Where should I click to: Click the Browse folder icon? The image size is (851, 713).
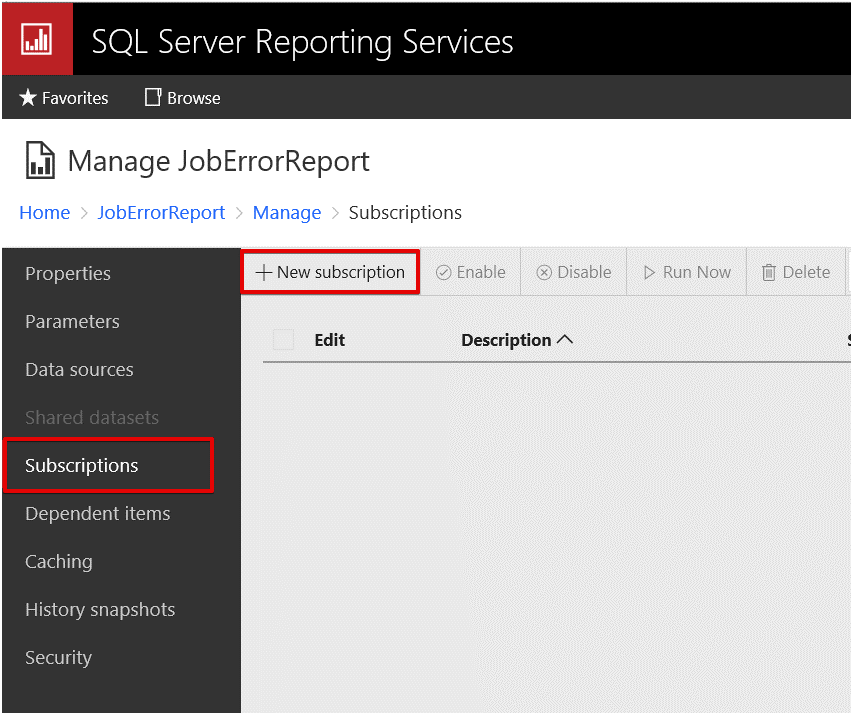click(x=153, y=98)
